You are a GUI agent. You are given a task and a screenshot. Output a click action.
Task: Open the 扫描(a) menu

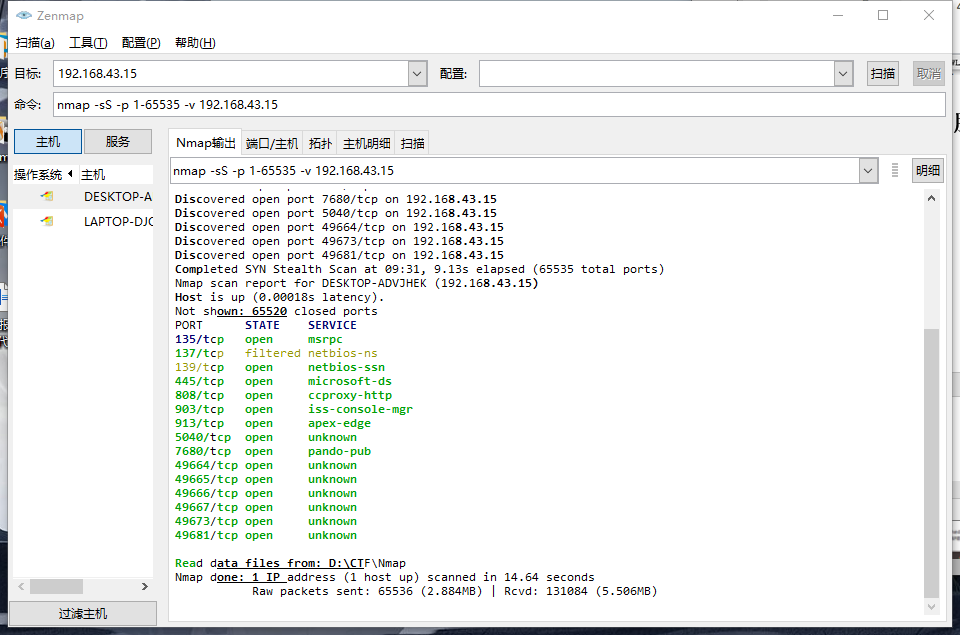pos(35,42)
